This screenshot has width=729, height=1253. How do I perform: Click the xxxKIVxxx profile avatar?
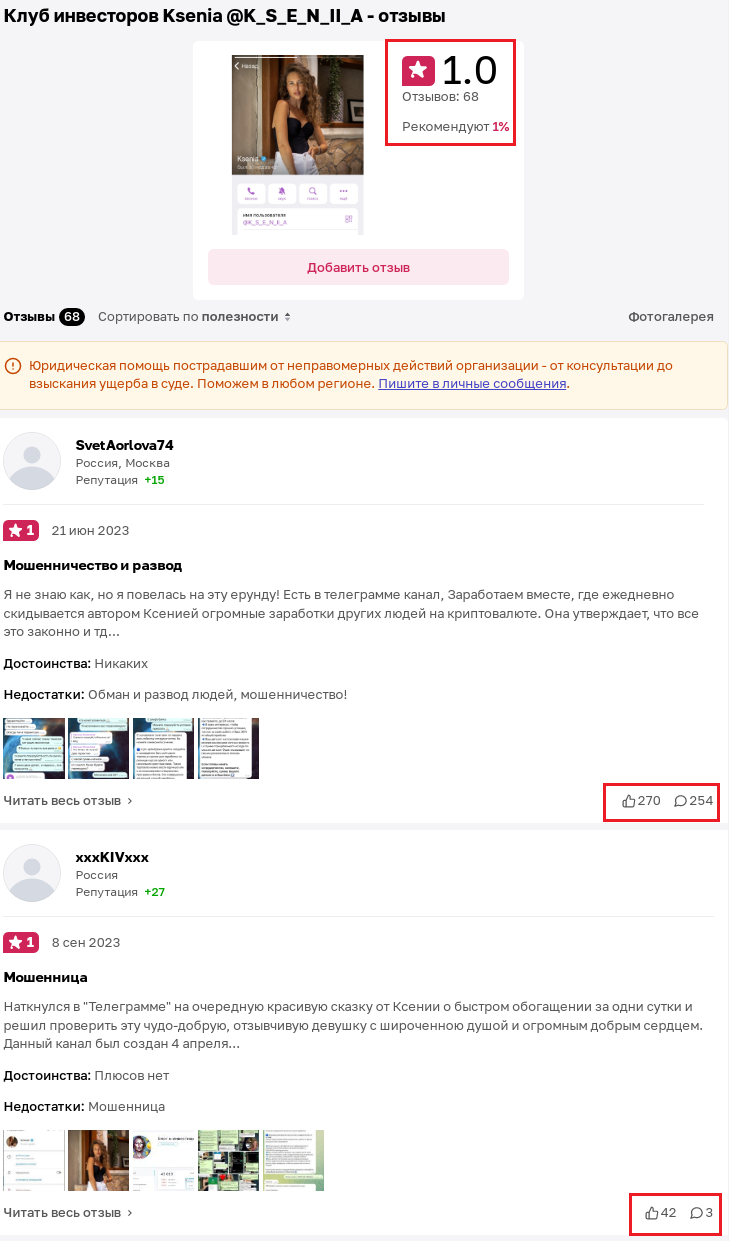[33, 873]
